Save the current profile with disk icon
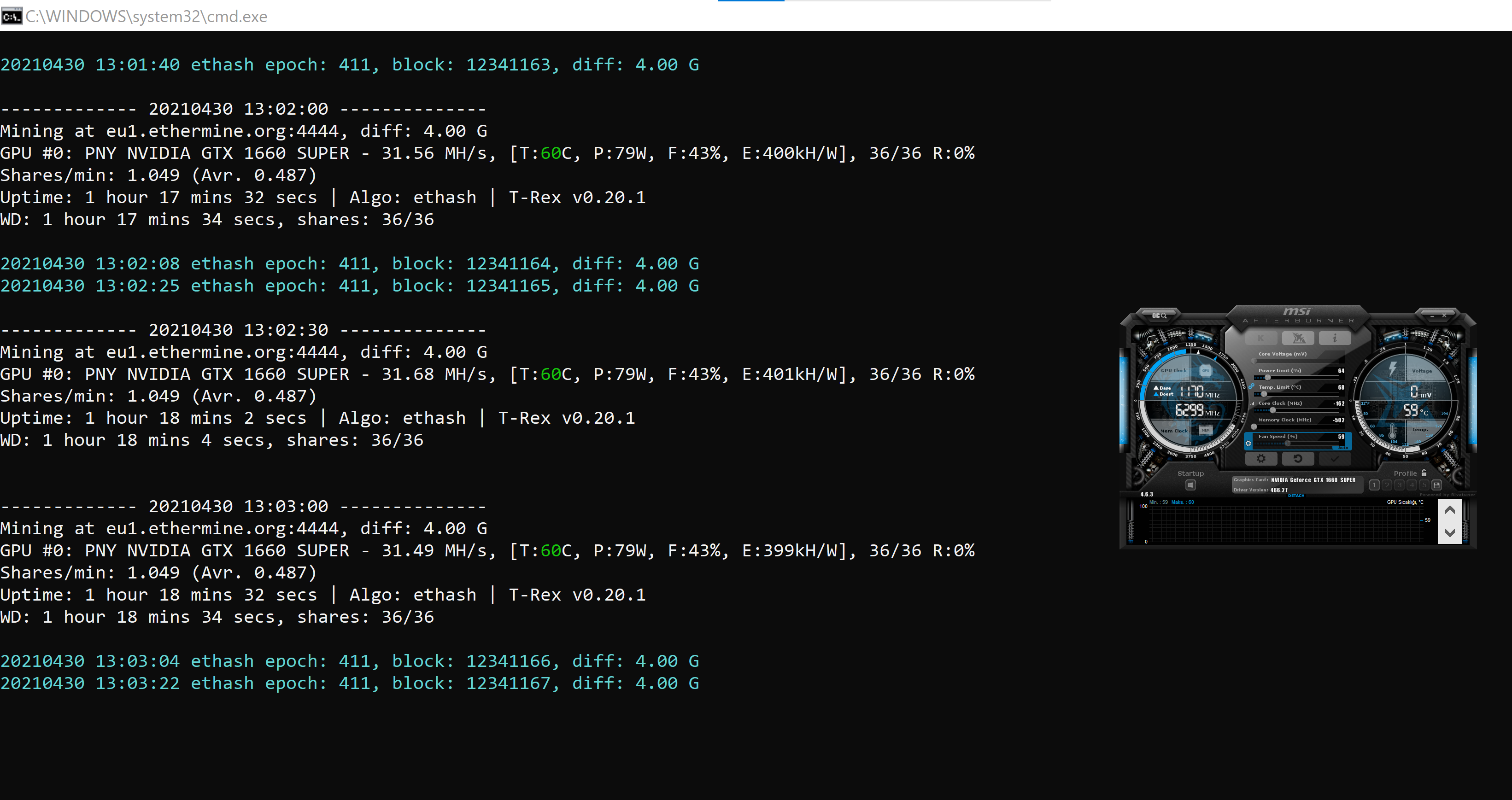The image size is (1512, 800). click(1437, 485)
